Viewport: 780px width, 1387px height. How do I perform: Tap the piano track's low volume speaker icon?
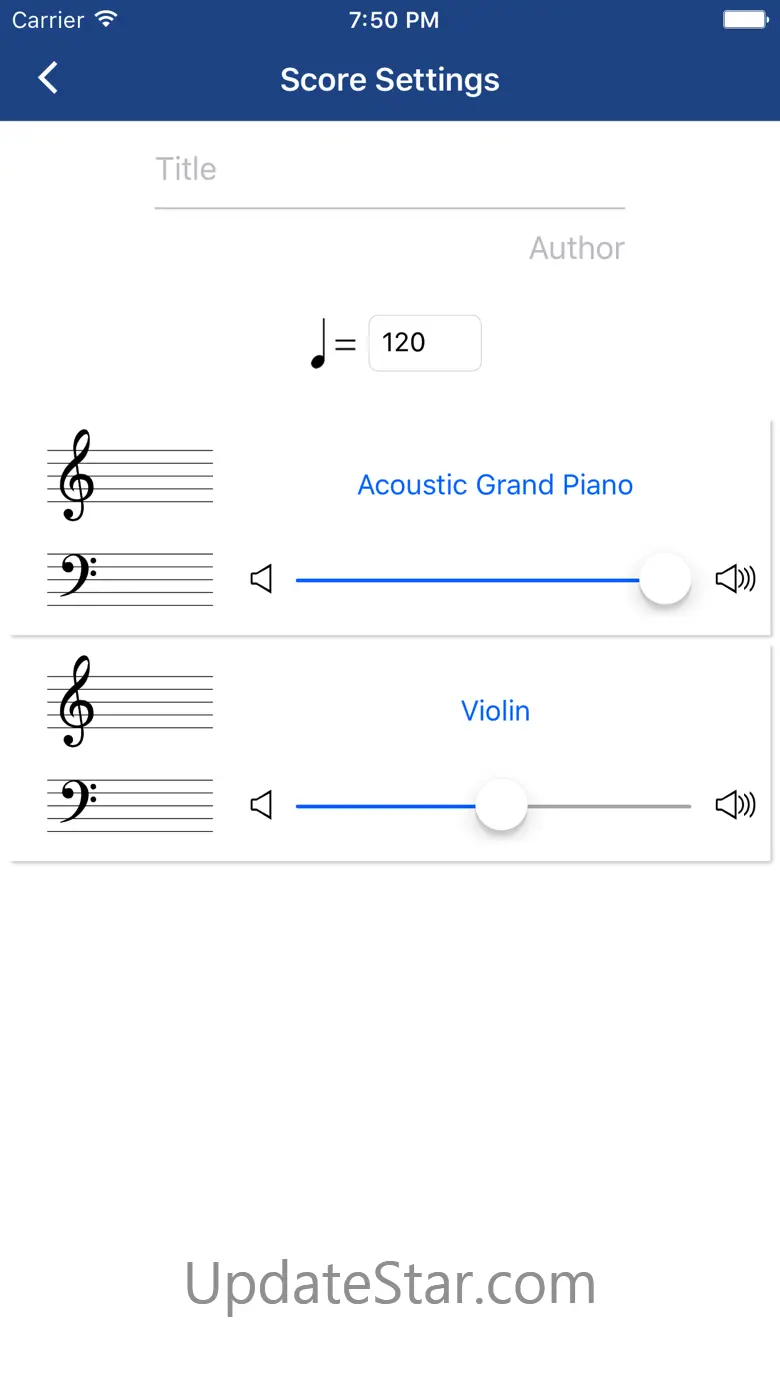point(261,579)
